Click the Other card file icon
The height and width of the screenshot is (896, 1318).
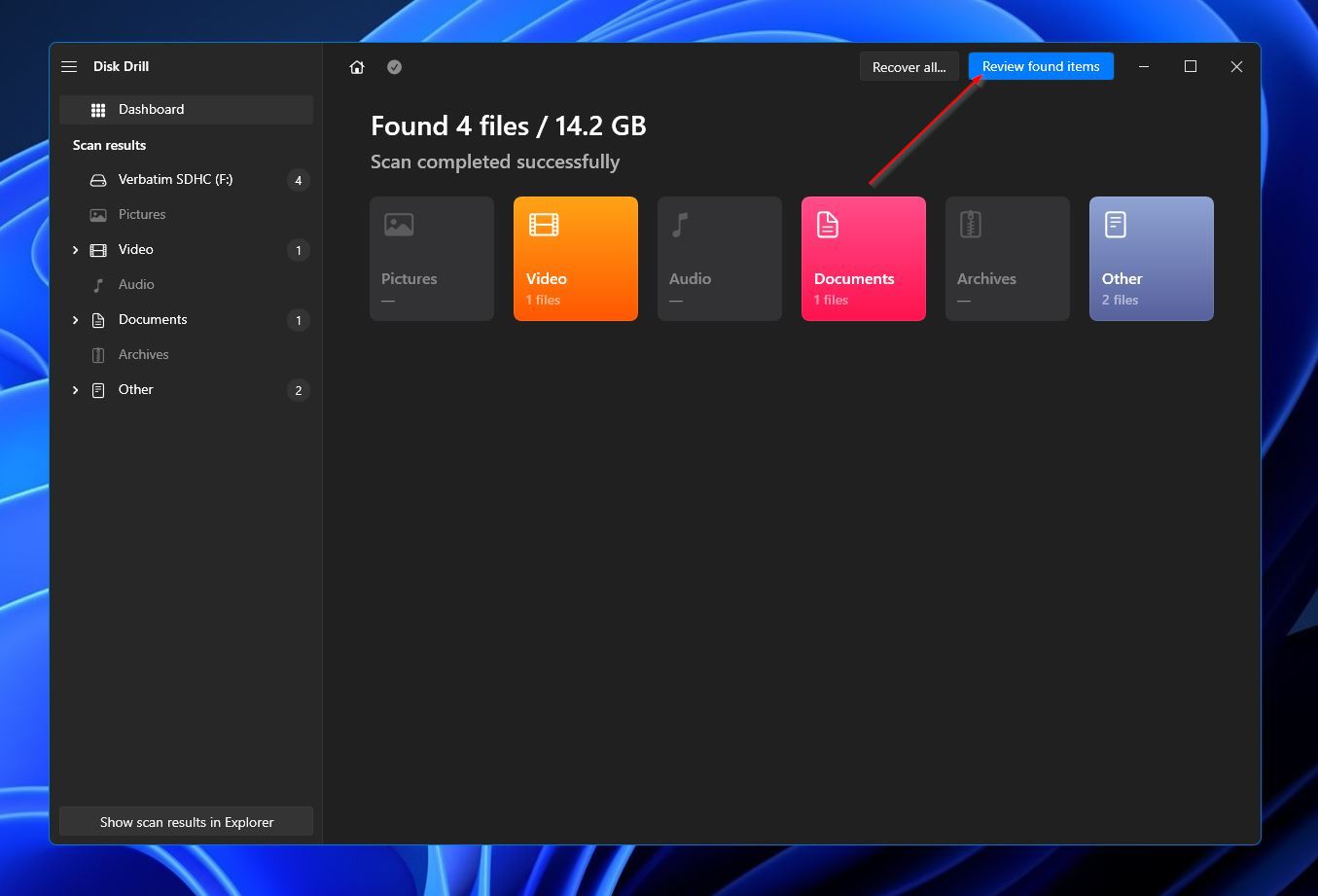tap(1116, 225)
